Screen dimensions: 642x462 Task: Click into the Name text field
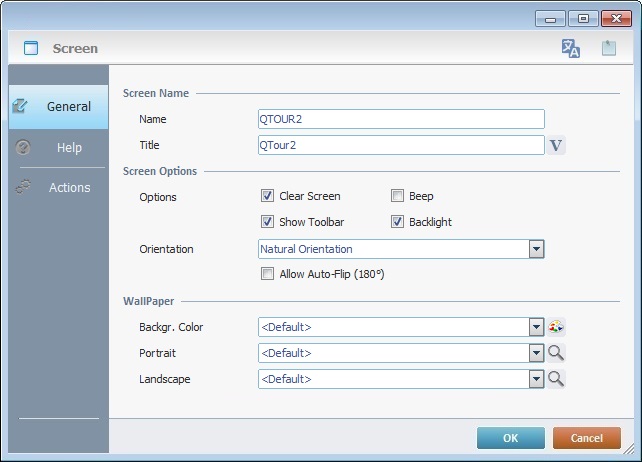tap(400, 119)
